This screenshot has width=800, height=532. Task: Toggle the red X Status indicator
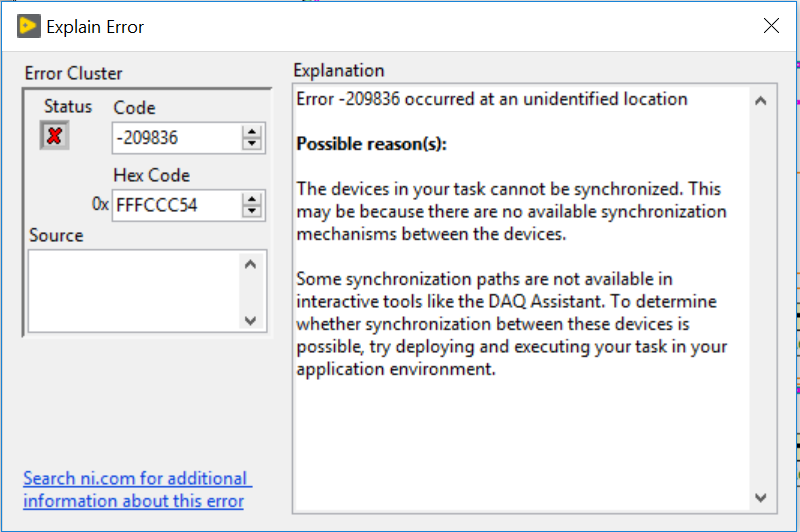54,135
